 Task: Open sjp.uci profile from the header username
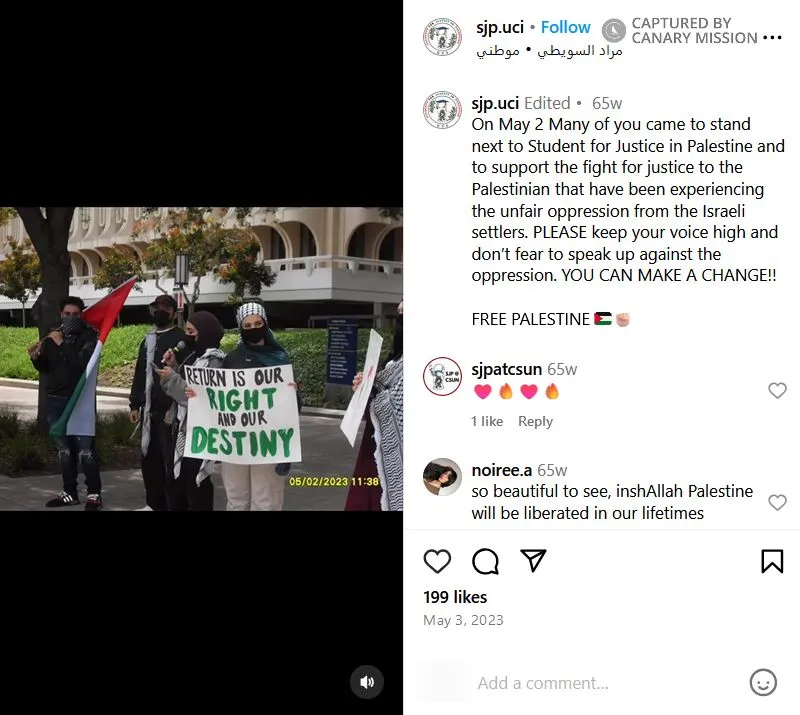(x=500, y=27)
